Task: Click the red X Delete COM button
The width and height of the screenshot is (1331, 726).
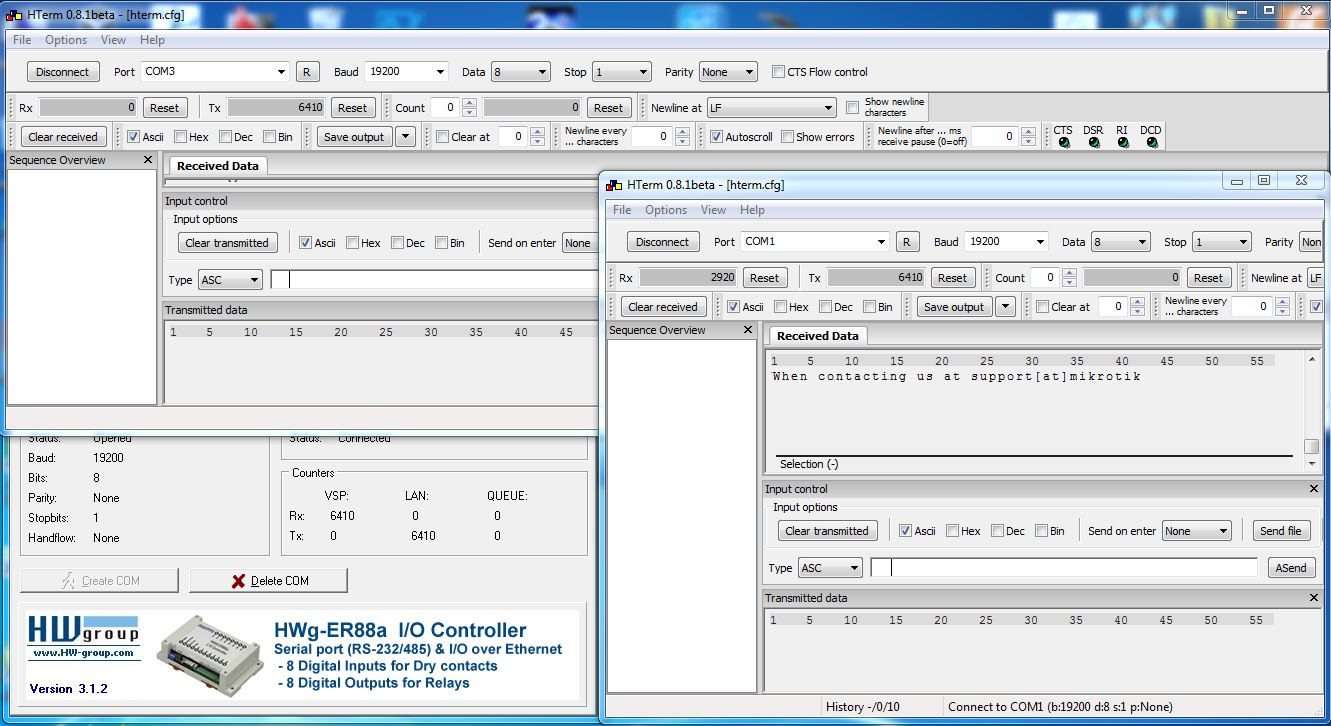Action: 269,580
